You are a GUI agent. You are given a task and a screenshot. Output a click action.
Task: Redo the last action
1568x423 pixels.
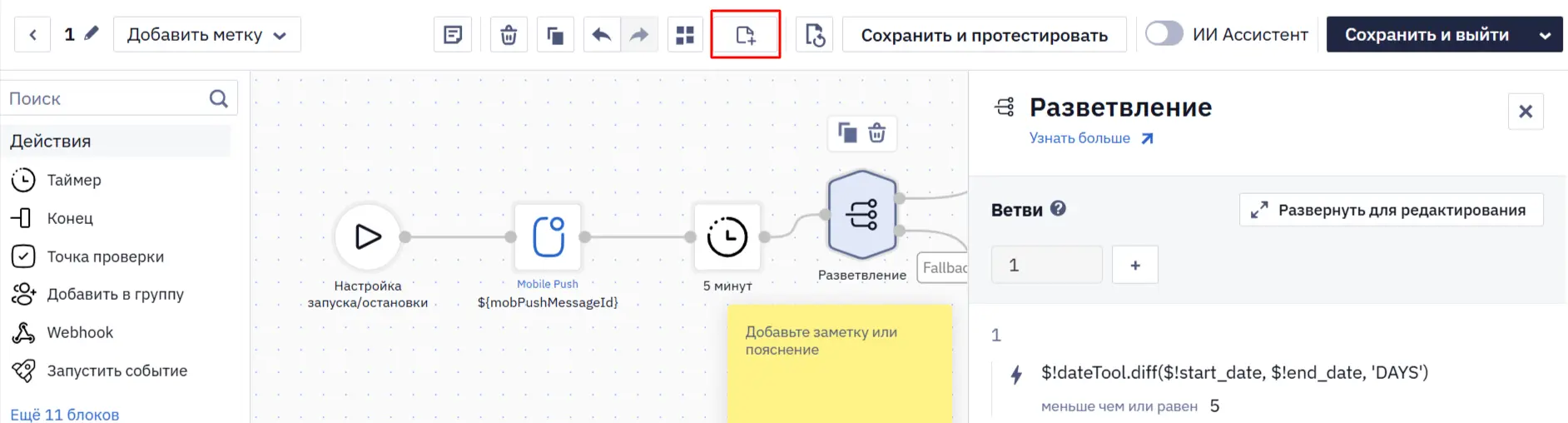(x=639, y=34)
